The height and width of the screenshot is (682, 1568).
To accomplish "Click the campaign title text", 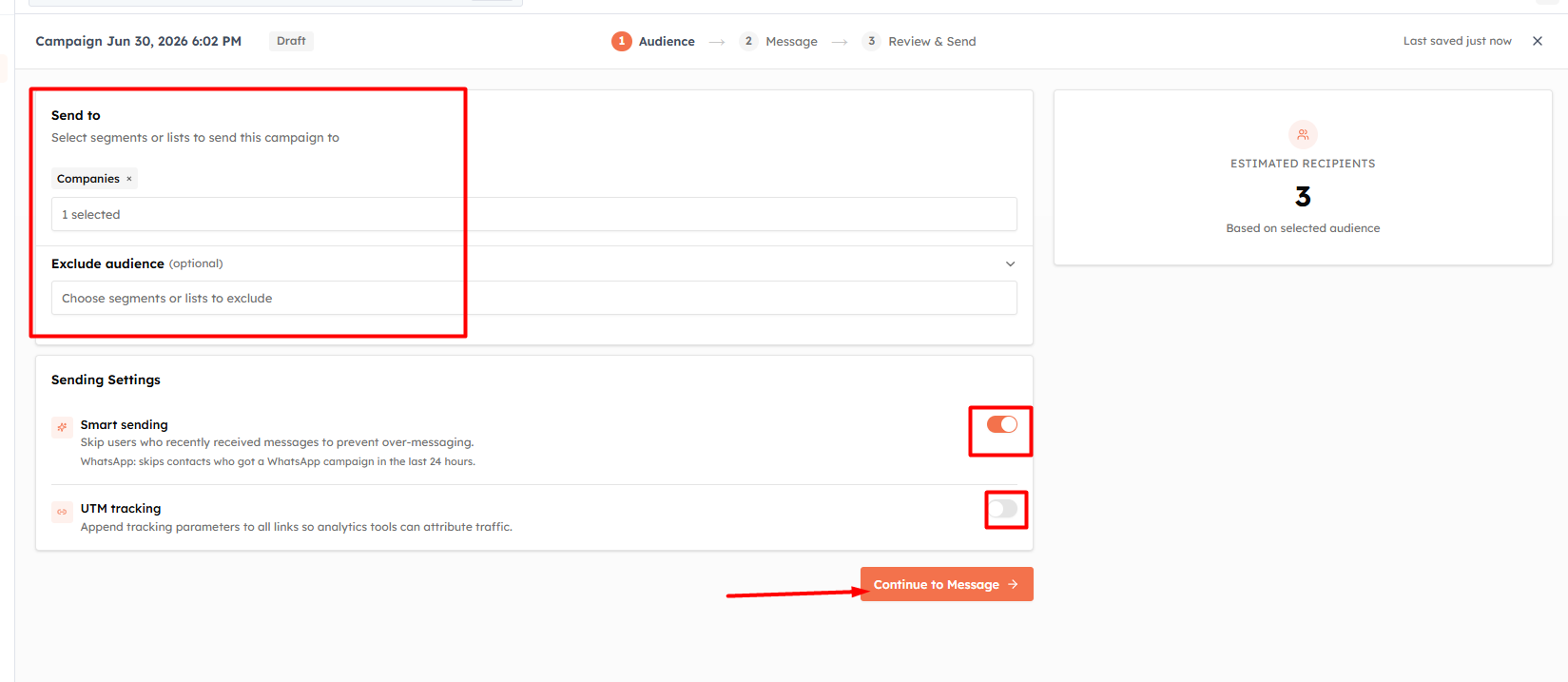I will coord(139,41).
